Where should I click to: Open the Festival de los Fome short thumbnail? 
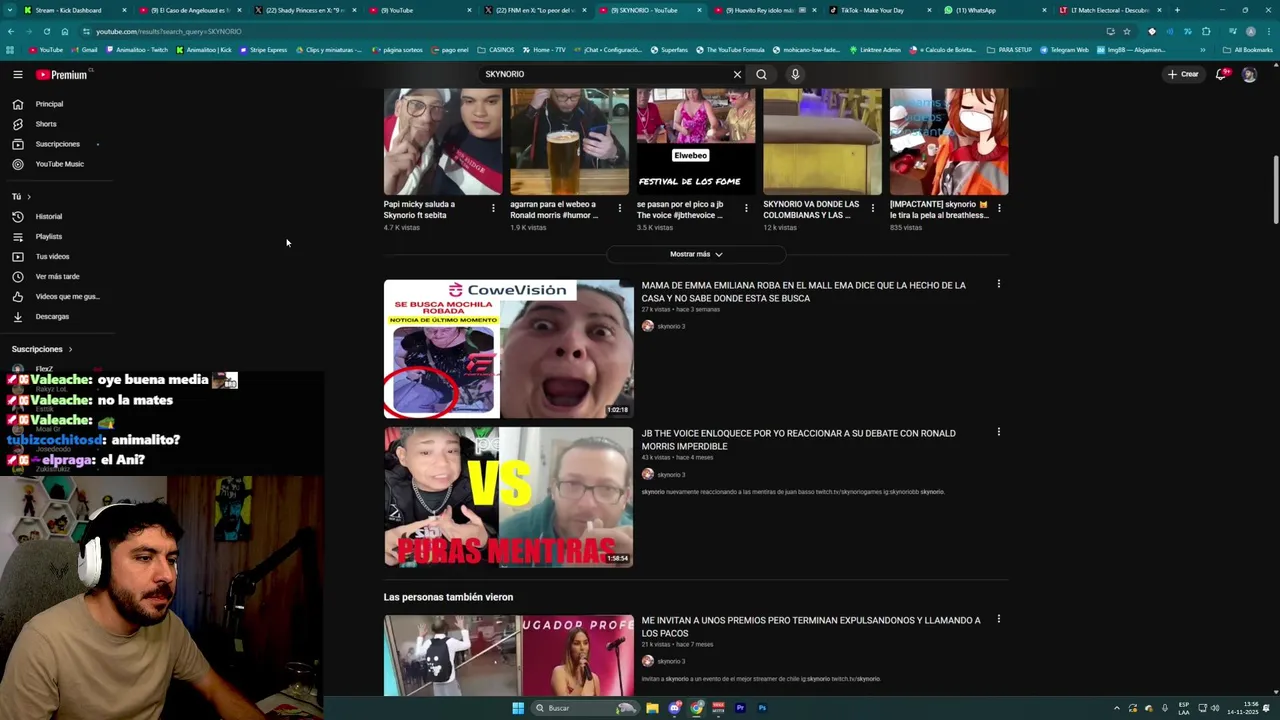click(x=696, y=141)
